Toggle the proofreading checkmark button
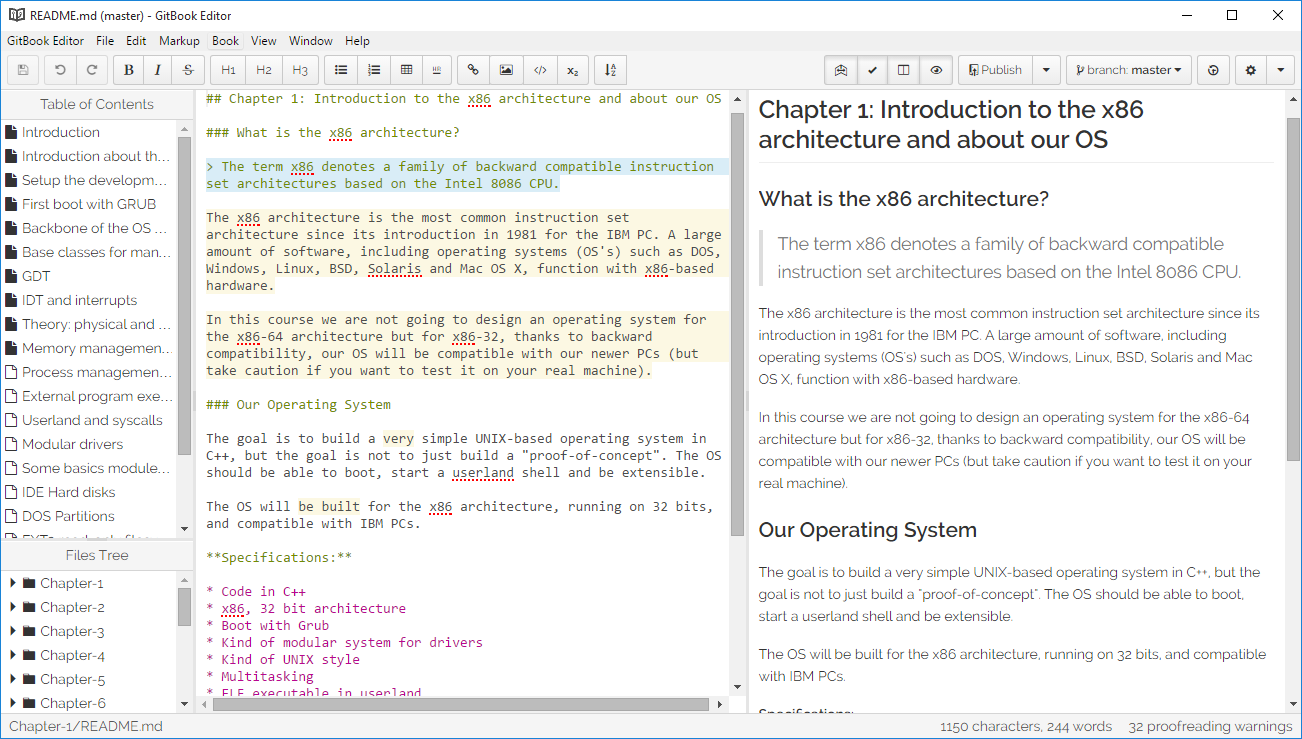The image size is (1302, 739). click(x=873, y=70)
